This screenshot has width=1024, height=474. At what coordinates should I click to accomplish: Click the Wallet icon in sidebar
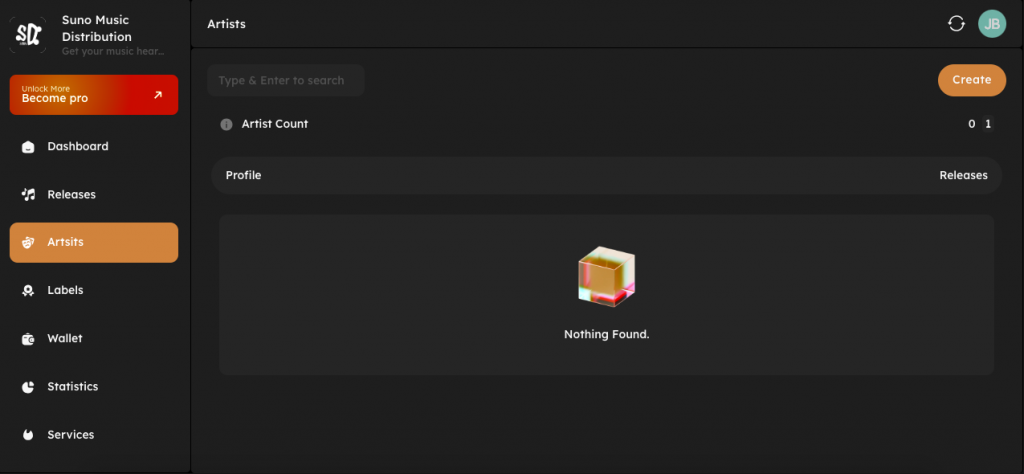[x=28, y=339]
